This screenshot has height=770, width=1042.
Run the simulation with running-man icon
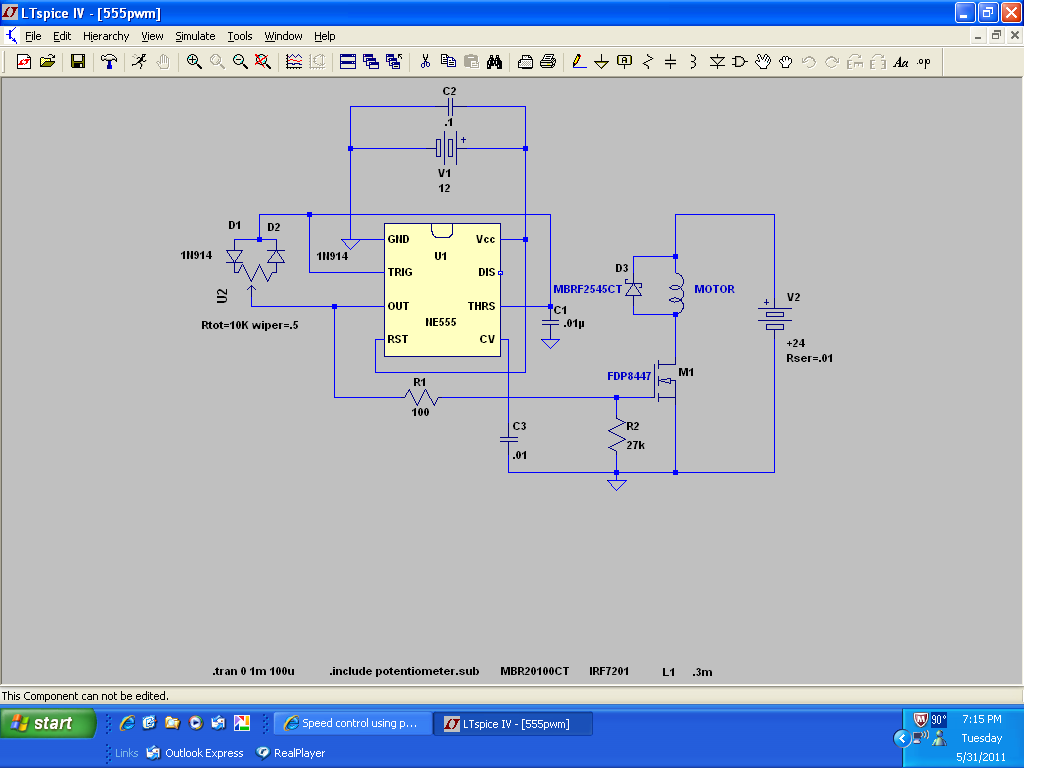coord(140,62)
